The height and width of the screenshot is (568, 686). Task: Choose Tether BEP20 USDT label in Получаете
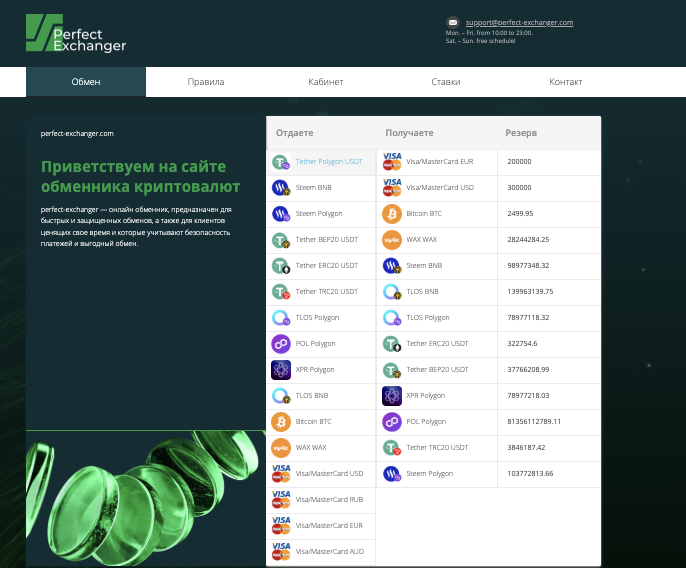pos(438,369)
